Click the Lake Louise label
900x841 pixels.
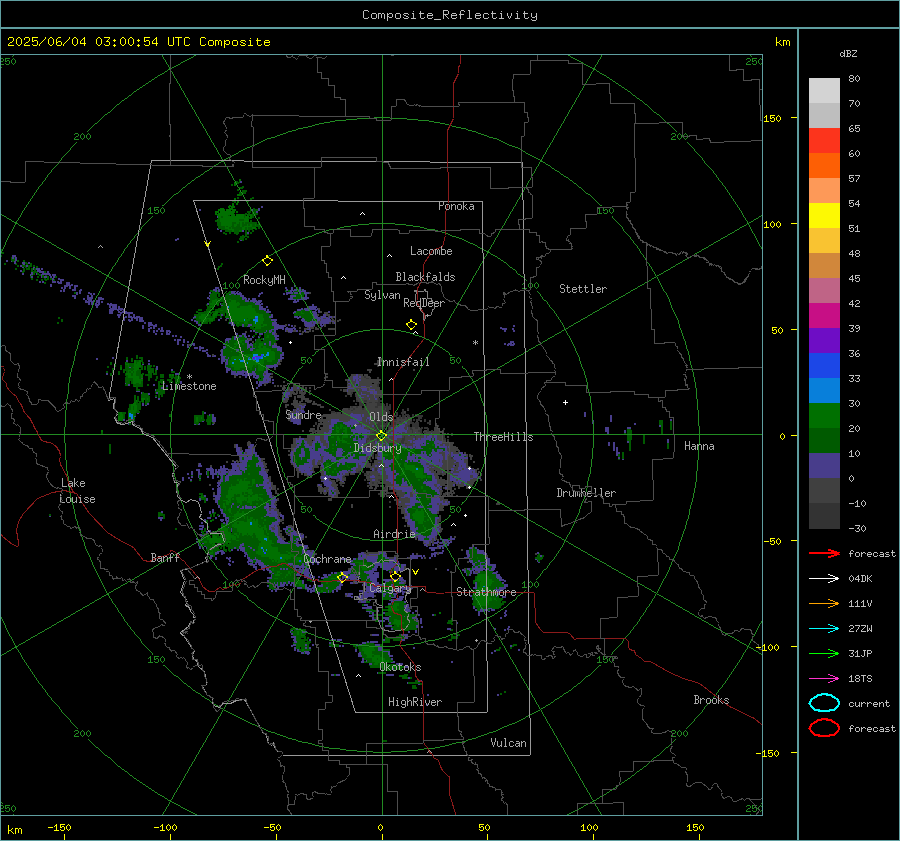(77, 491)
